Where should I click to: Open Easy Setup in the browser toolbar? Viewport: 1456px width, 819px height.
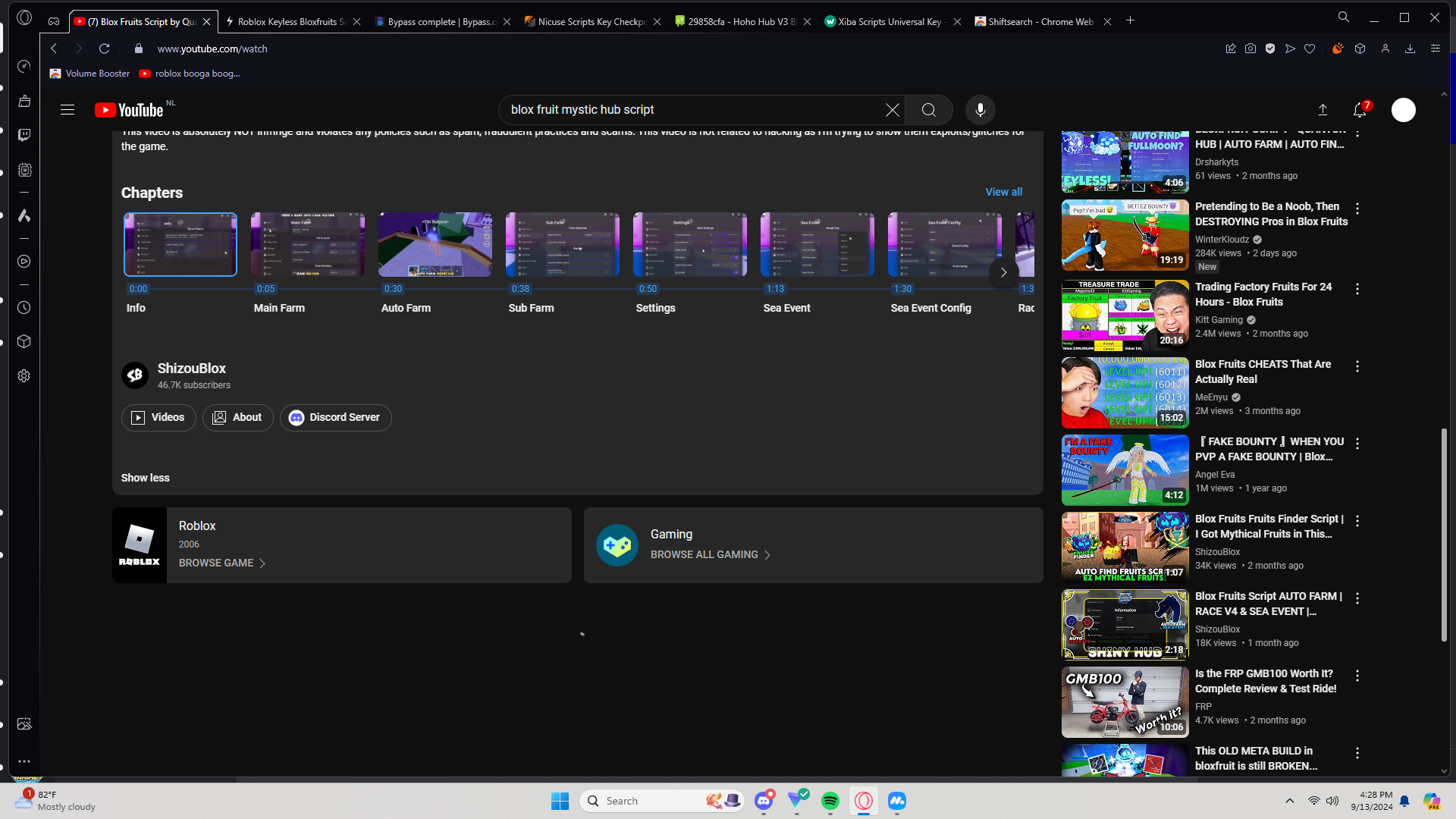[x=1436, y=49]
